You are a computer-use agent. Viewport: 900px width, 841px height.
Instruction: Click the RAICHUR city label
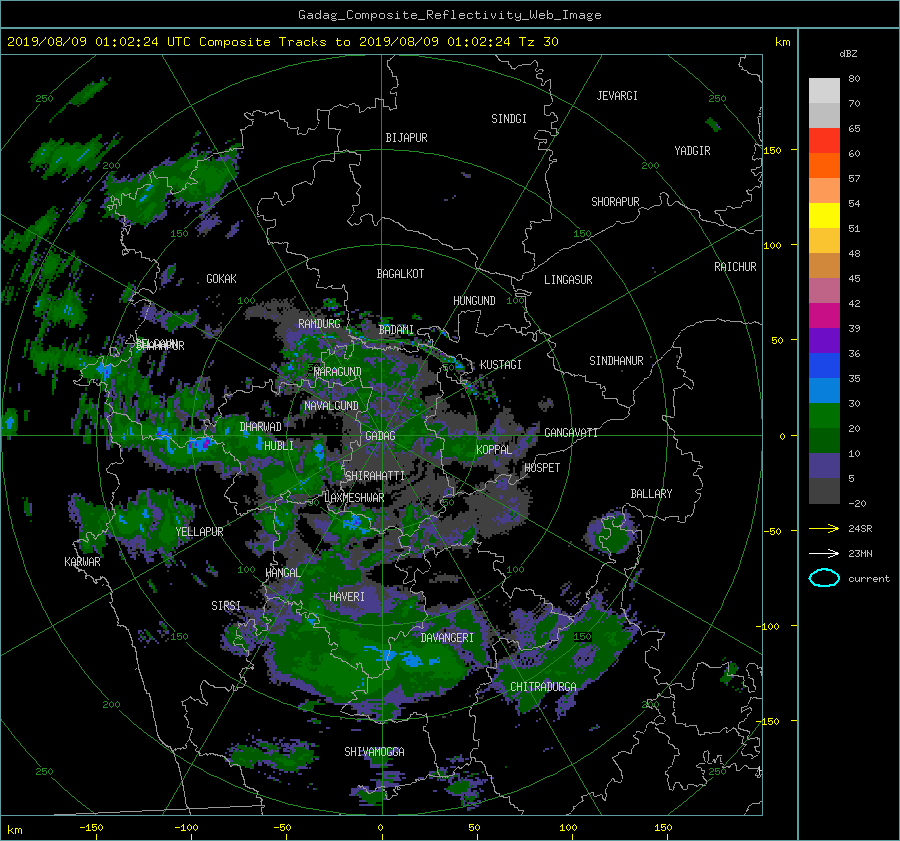[x=735, y=267]
